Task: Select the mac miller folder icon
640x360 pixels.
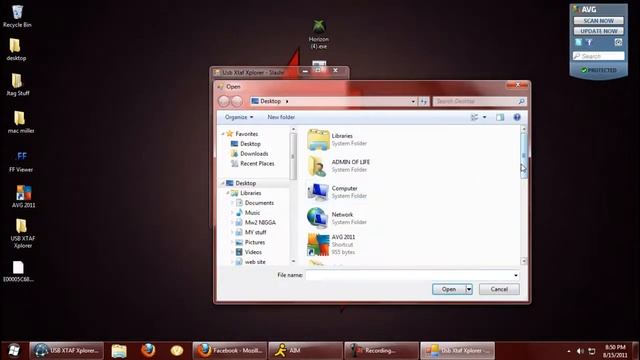Action: (20, 118)
